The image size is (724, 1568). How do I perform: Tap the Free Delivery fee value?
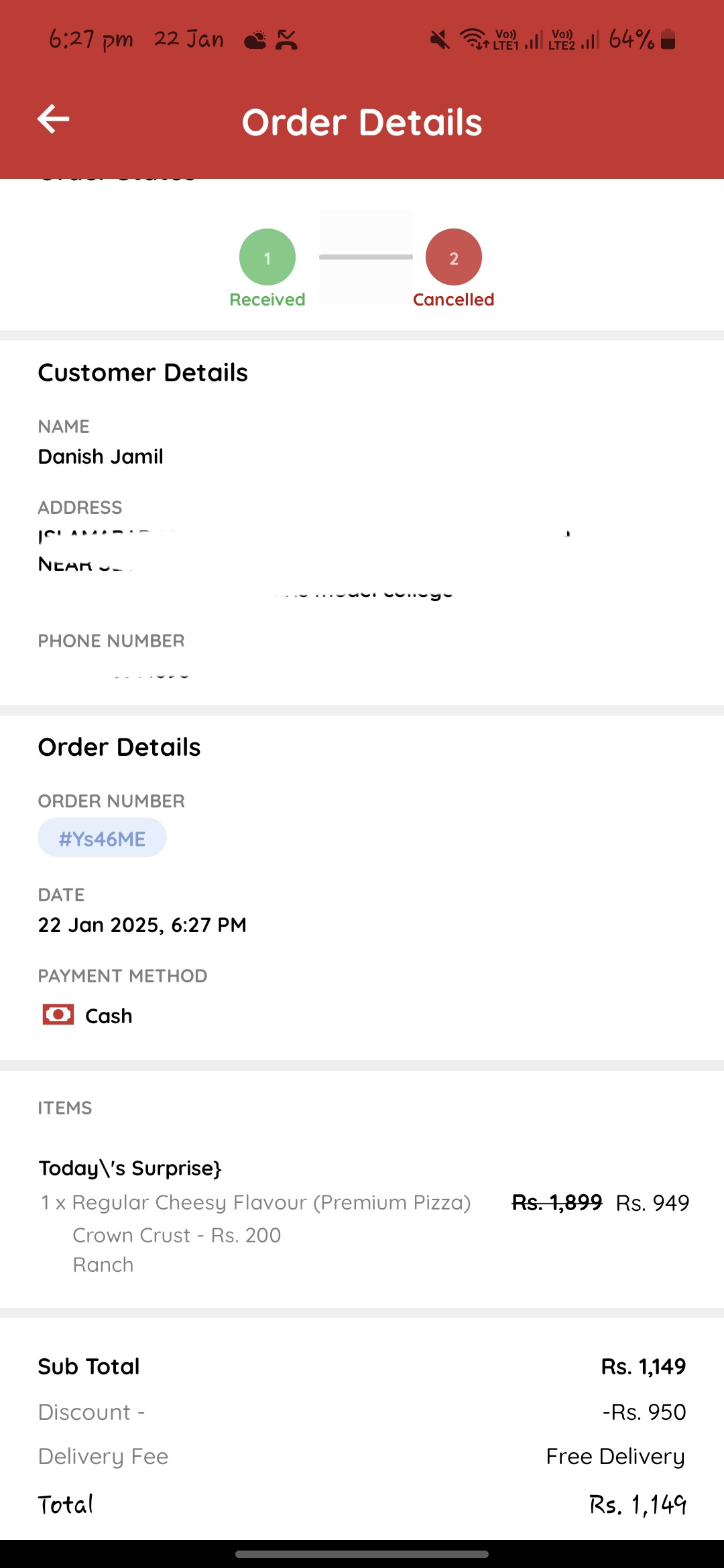(615, 1457)
